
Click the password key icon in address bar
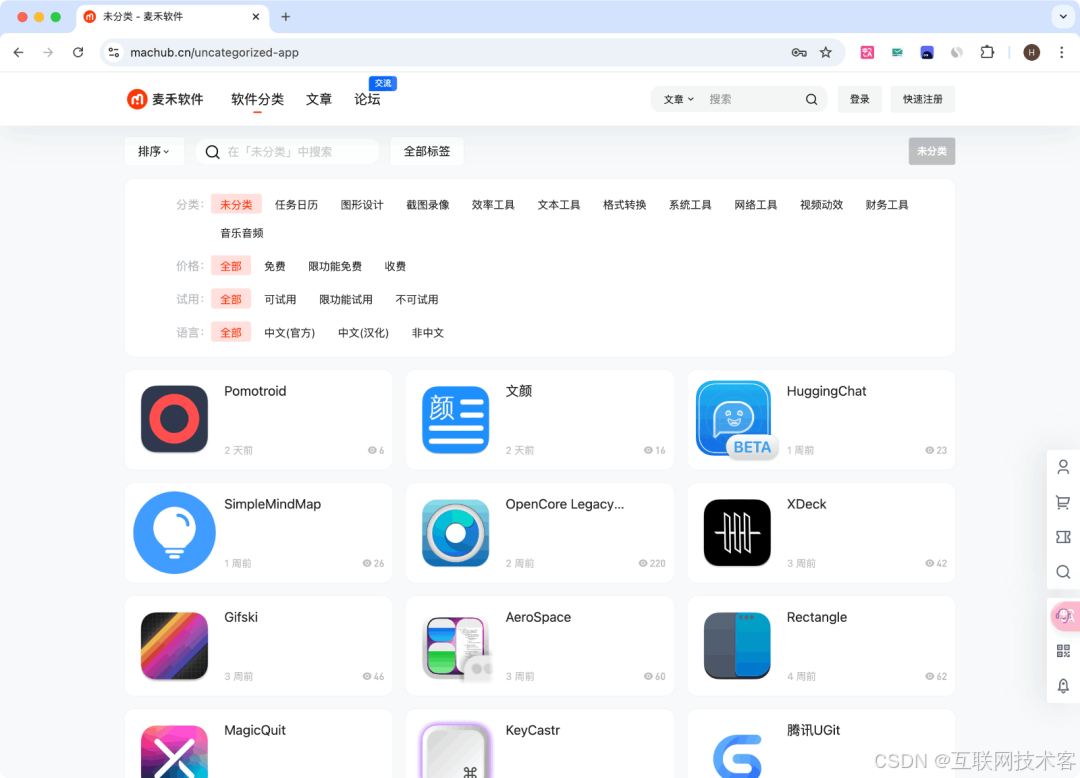tap(799, 52)
